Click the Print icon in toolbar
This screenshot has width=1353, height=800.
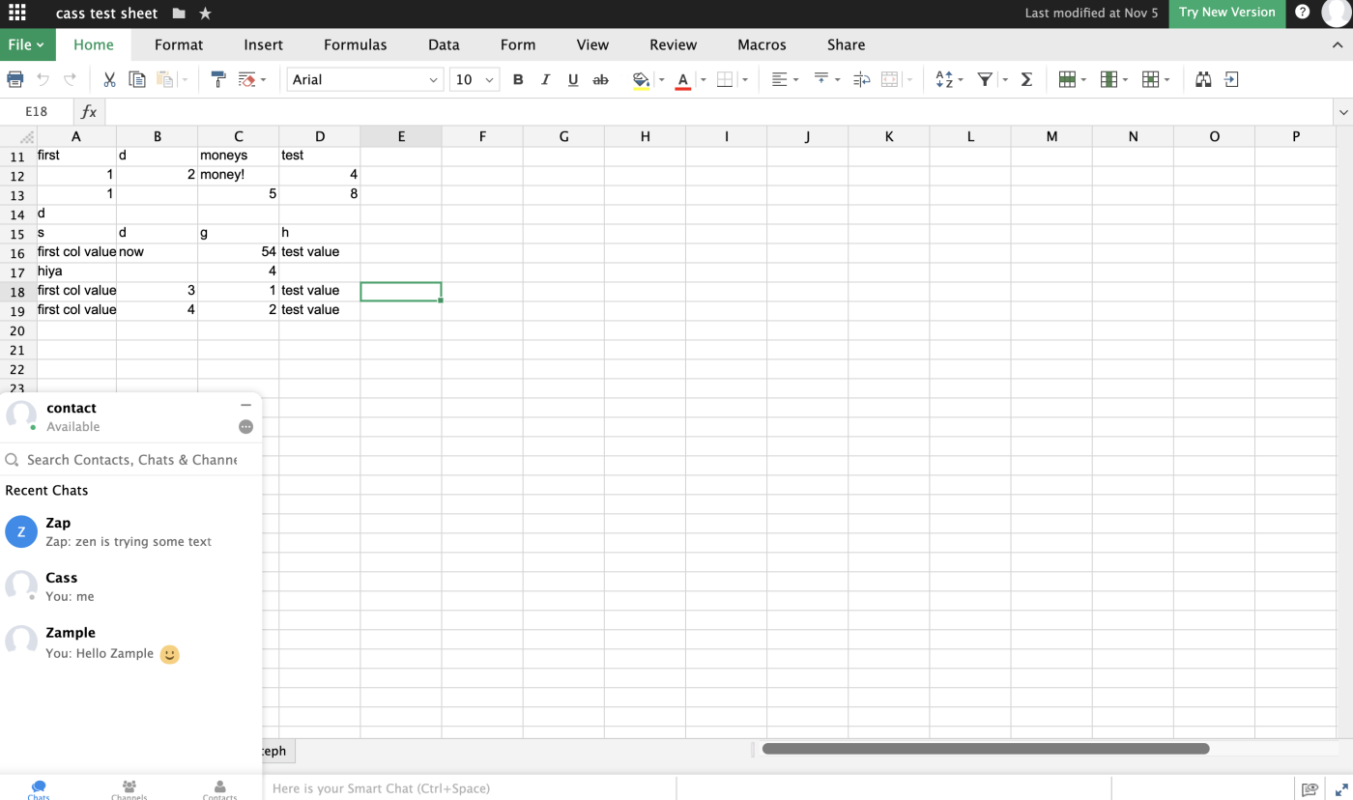click(x=15, y=80)
